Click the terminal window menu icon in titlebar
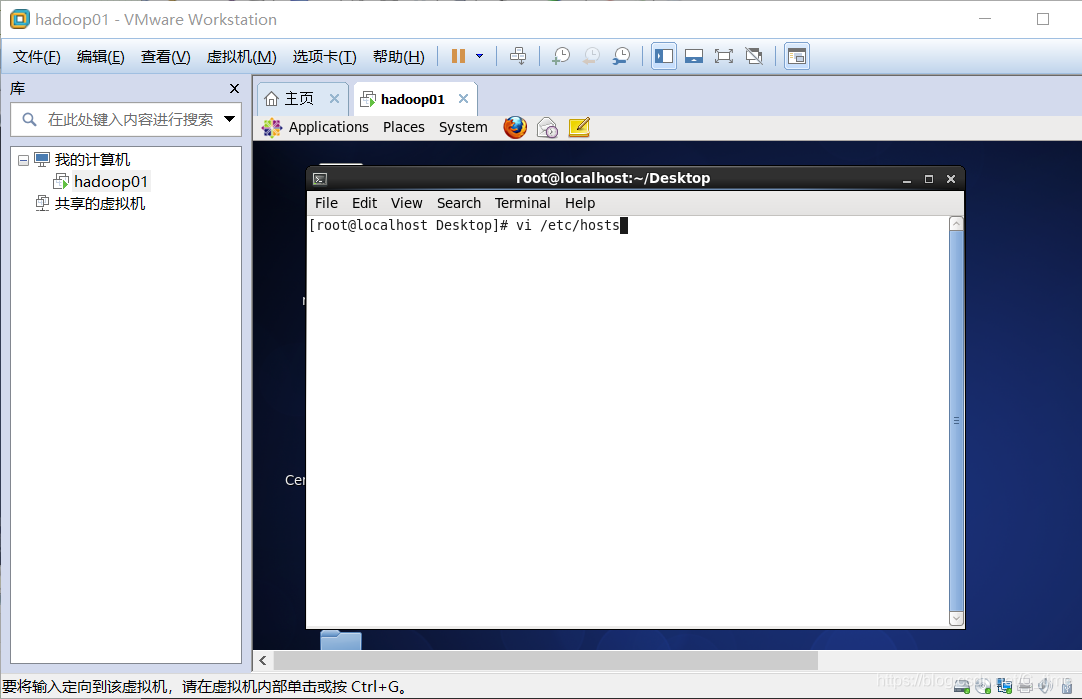This screenshot has width=1082, height=699. (320, 179)
